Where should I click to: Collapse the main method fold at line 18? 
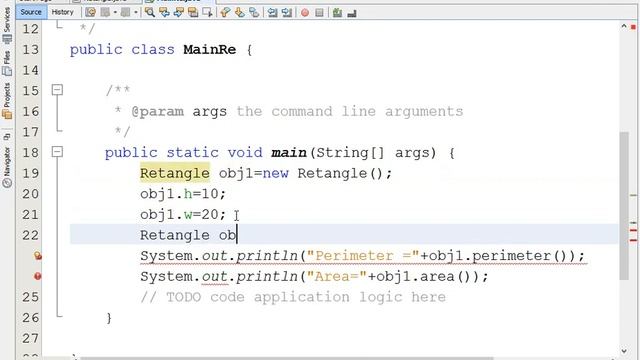click(58, 152)
